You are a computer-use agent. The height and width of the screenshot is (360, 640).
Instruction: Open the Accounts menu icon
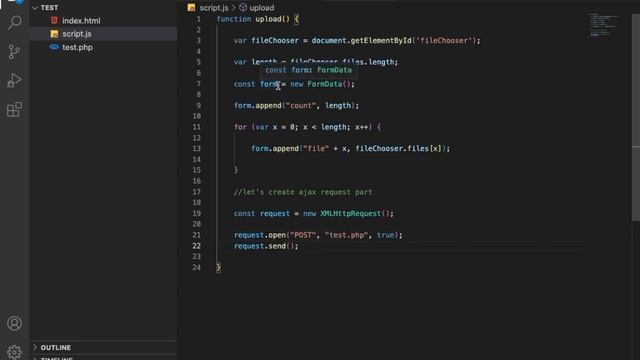[14, 323]
